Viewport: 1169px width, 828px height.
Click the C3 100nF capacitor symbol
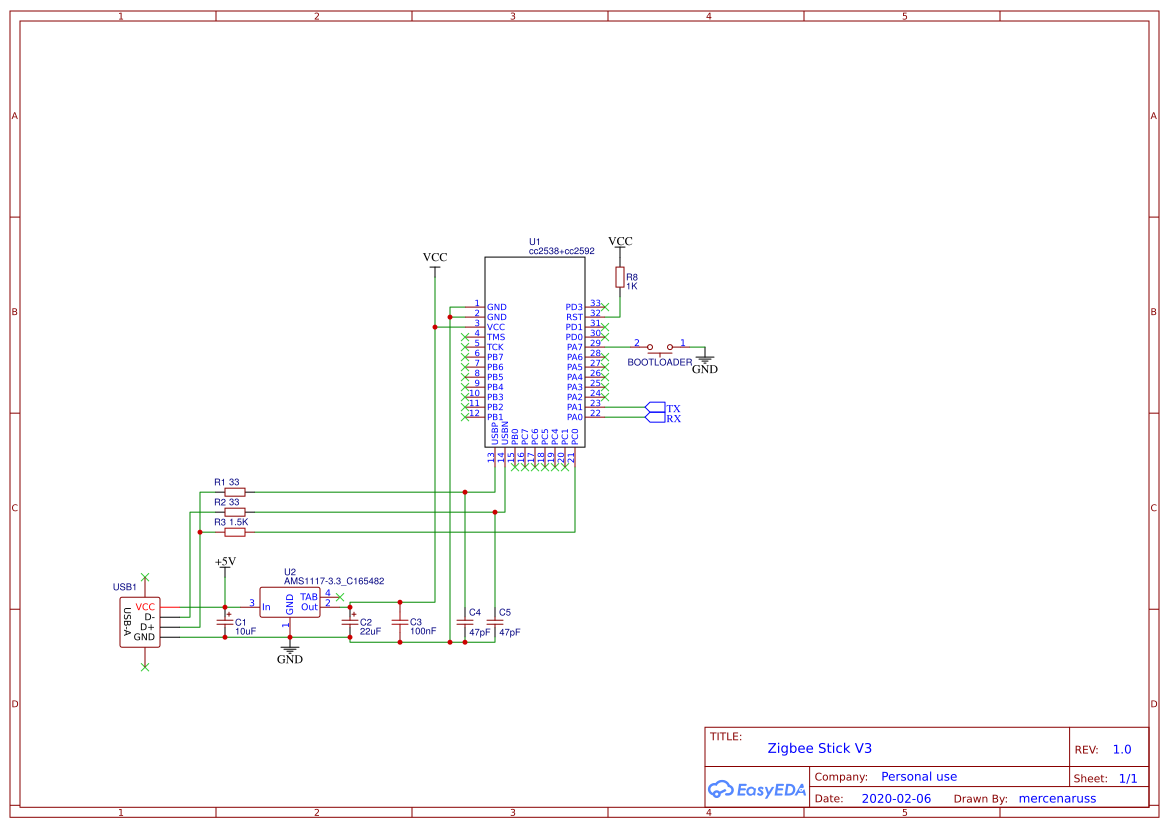400,622
